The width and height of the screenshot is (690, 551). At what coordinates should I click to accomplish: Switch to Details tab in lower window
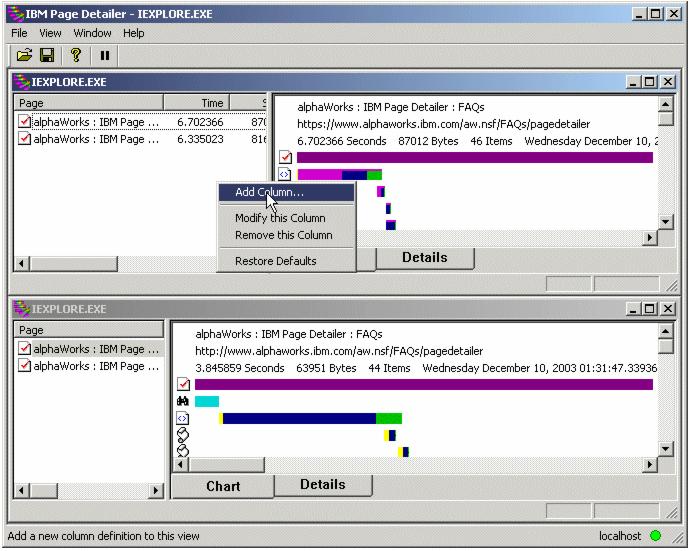(x=323, y=485)
